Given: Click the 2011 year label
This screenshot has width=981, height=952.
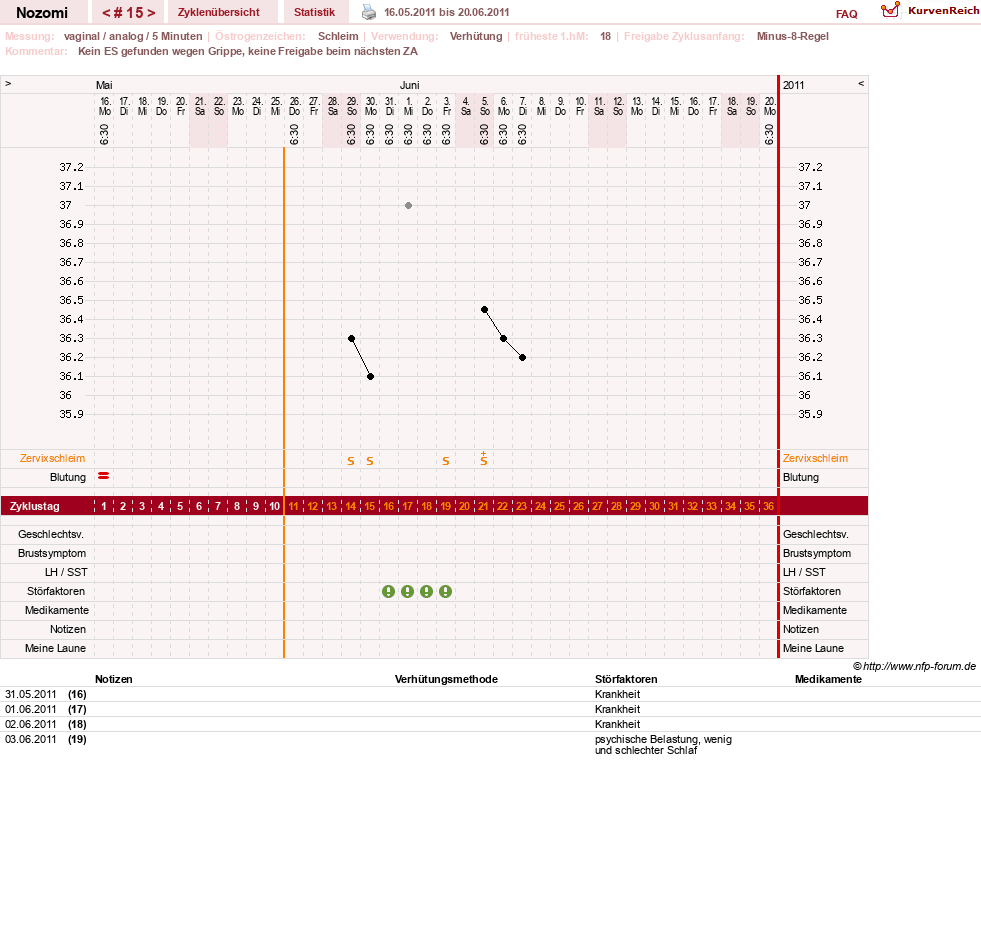Looking at the screenshot, I should click(793, 85).
